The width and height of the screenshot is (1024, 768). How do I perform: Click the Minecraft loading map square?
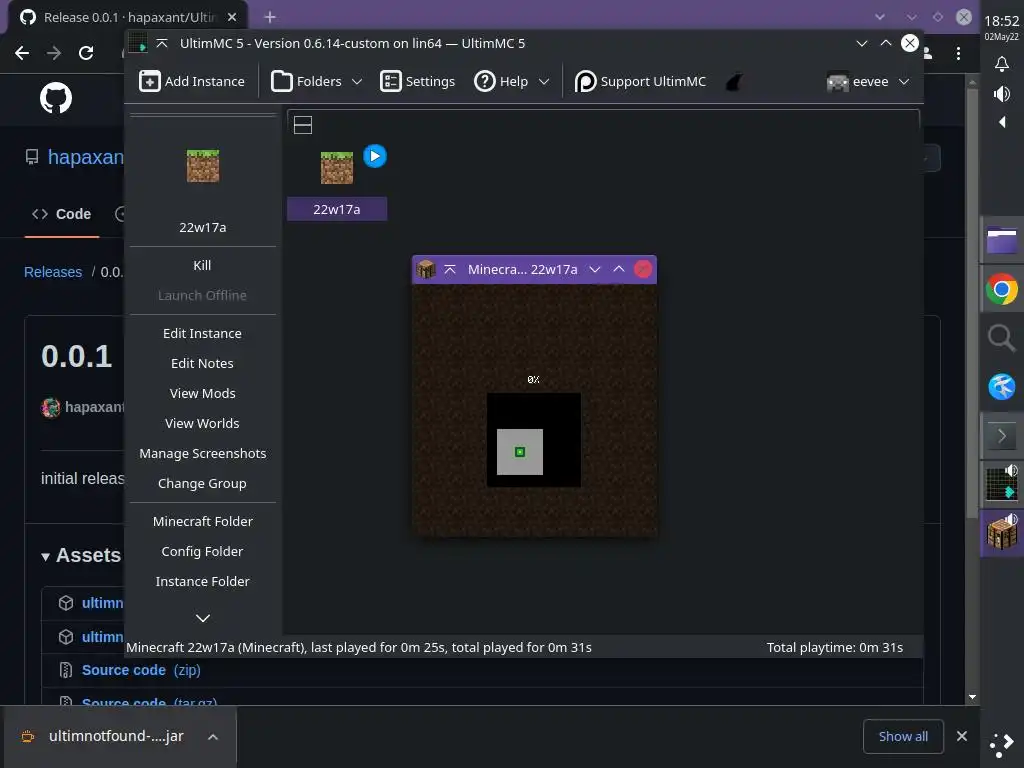(534, 440)
